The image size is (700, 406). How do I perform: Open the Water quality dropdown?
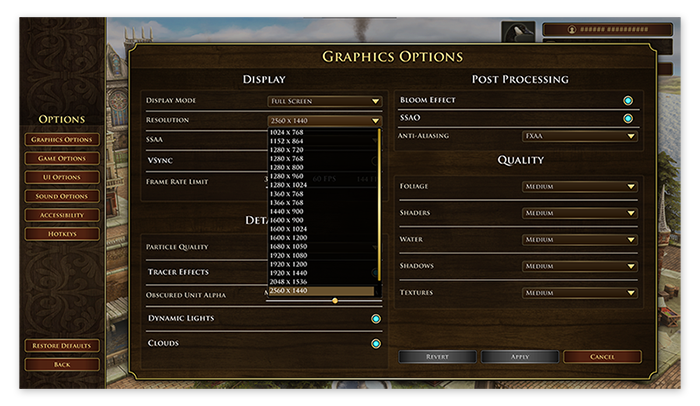(x=579, y=239)
